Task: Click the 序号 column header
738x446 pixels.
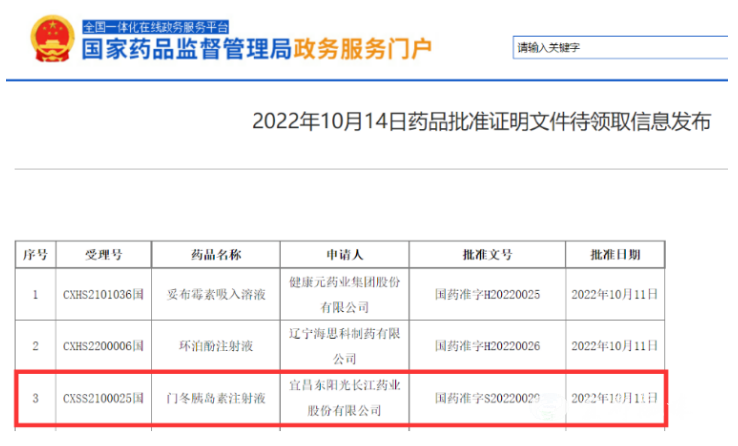Action: coord(35,255)
